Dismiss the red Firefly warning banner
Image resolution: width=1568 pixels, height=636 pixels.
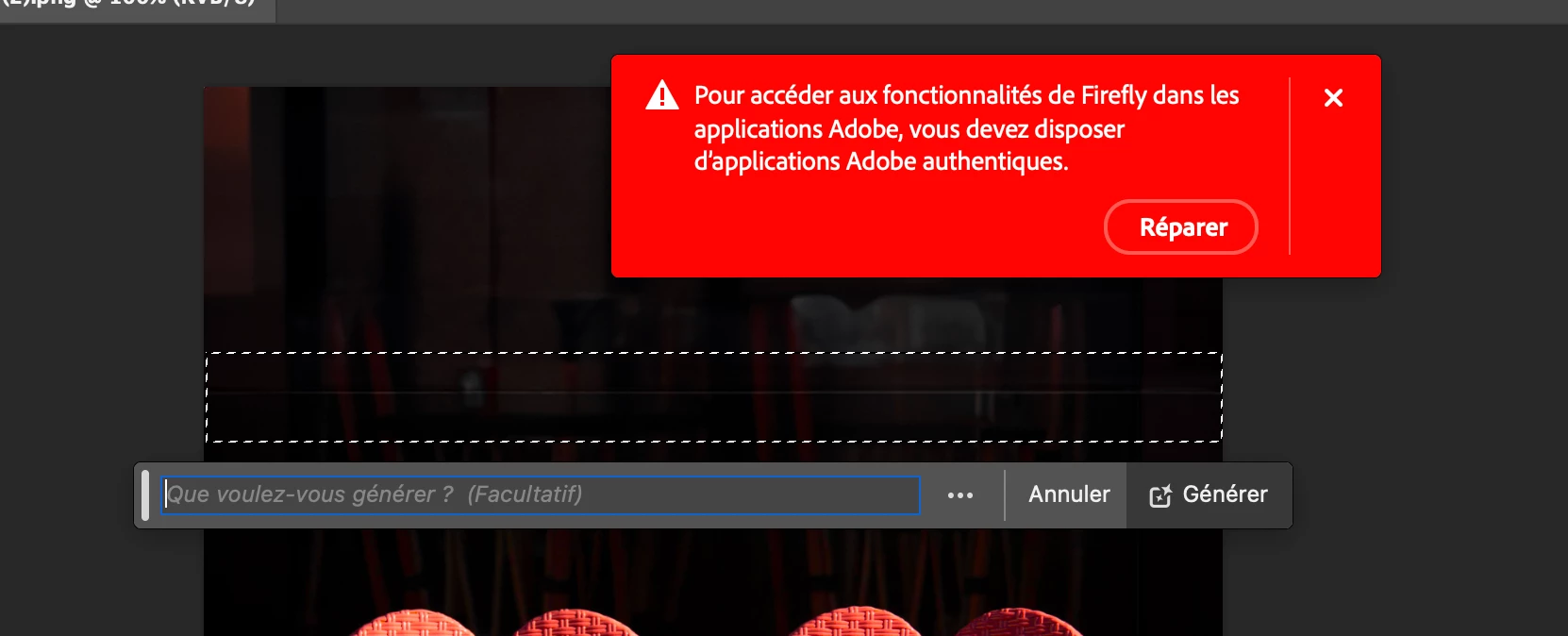(1333, 97)
